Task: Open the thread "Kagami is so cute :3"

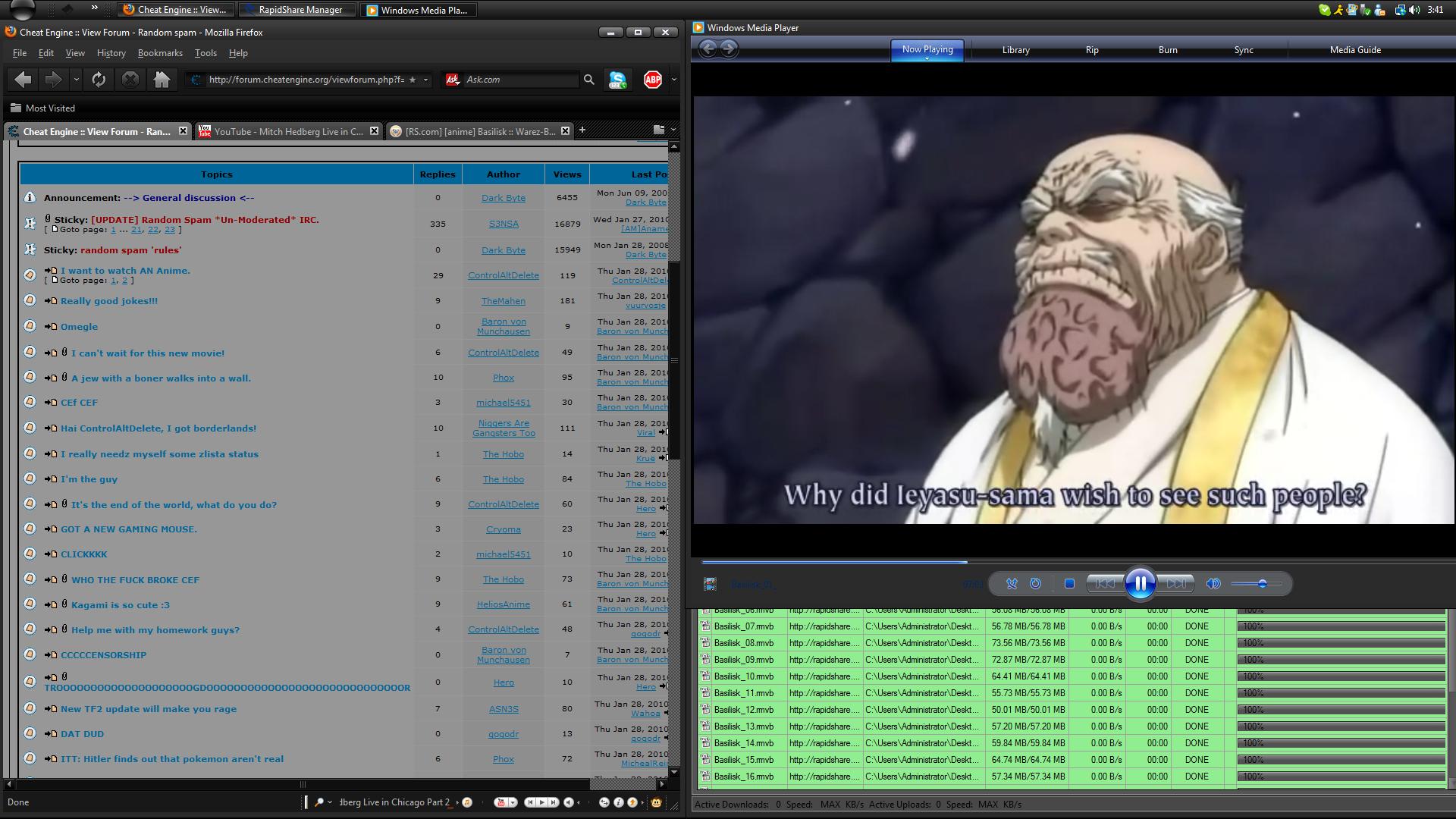Action: (x=121, y=605)
